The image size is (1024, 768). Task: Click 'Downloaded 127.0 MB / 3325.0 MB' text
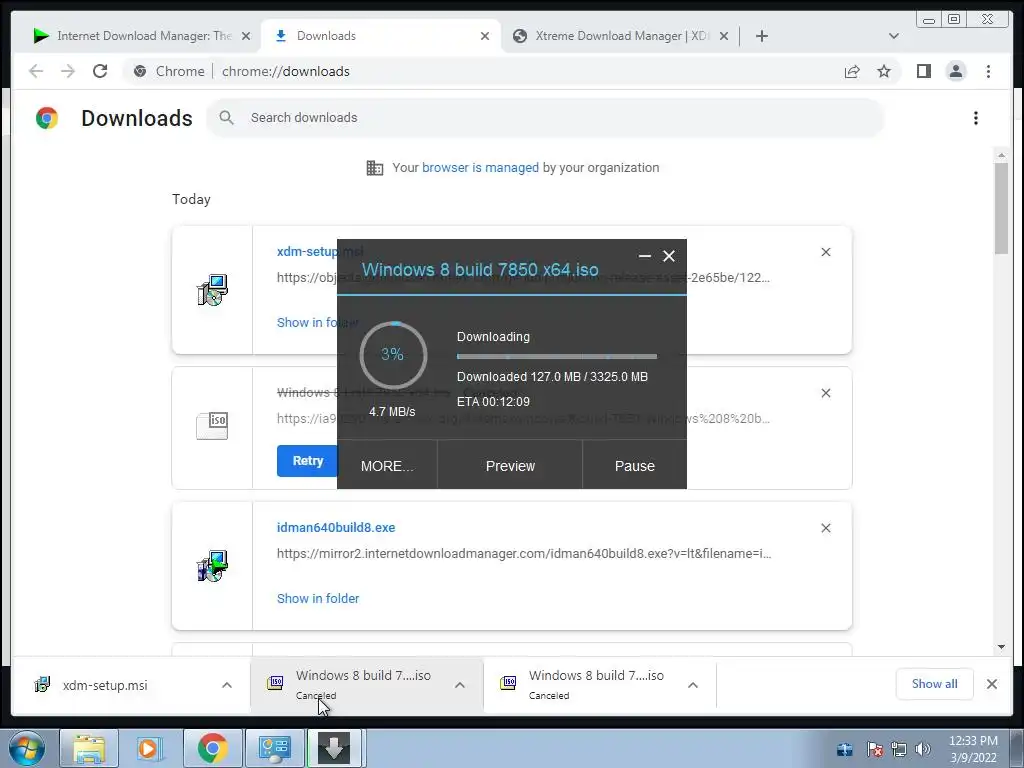point(552,377)
